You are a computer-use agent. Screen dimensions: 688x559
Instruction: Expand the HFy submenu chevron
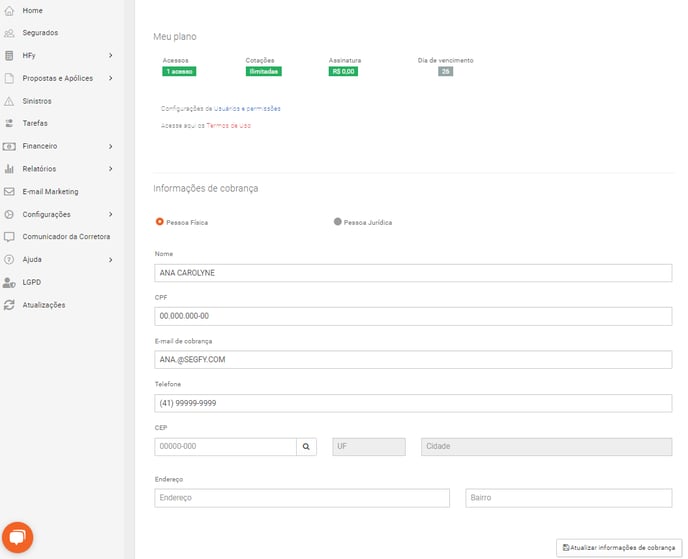tap(111, 55)
